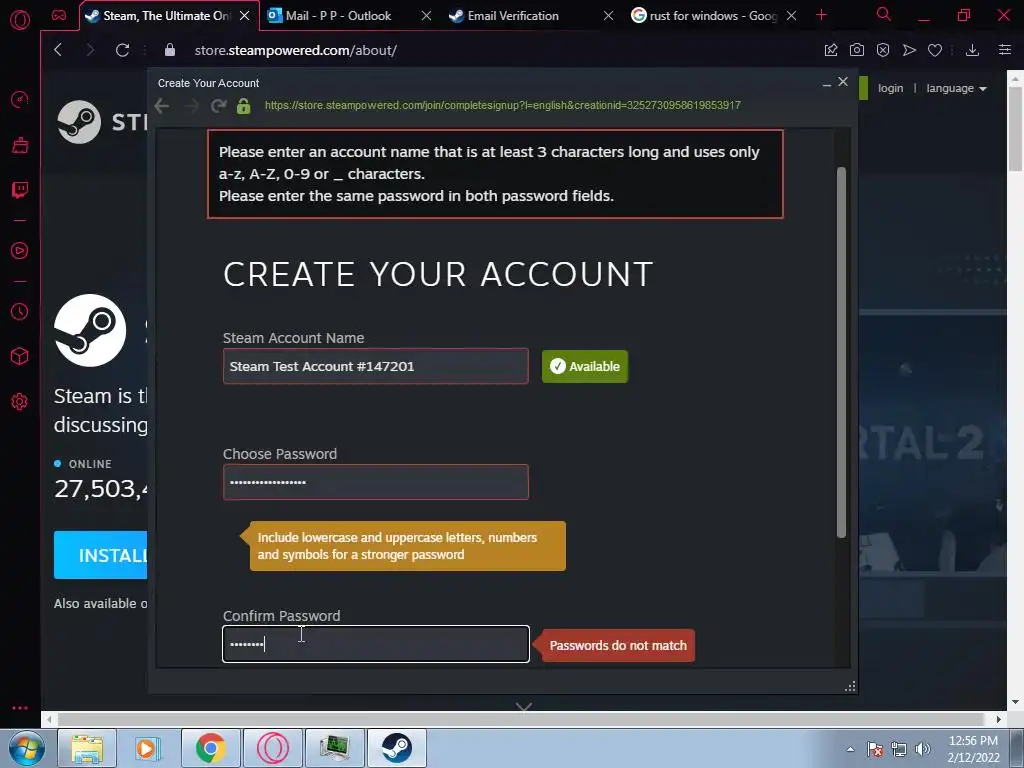This screenshot has width=1024, height=768.
Task: Reload the Create Your Account popup
Action: 218,106
